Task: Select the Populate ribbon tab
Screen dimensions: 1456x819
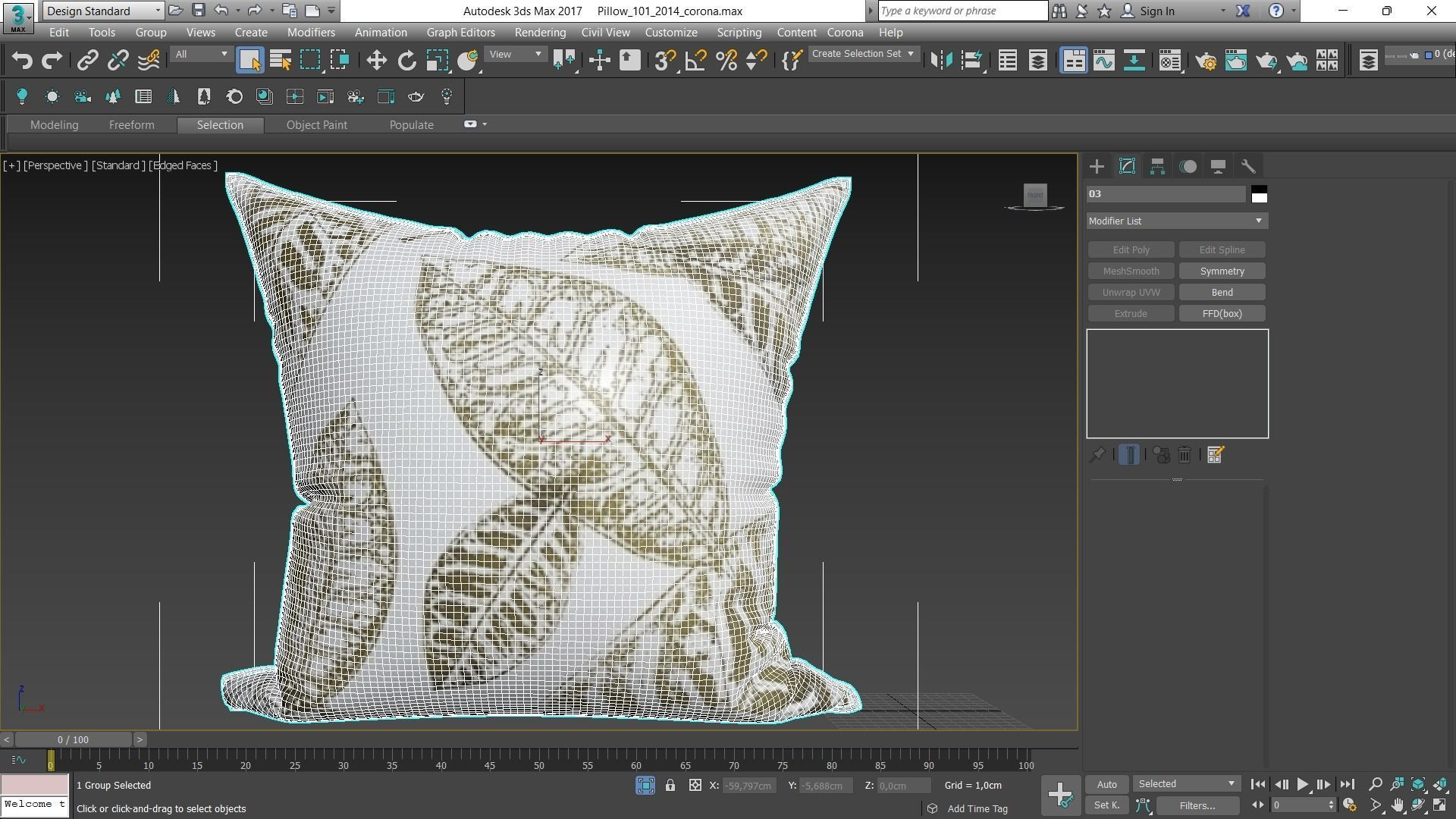Action: pyautogui.click(x=411, y=125)
